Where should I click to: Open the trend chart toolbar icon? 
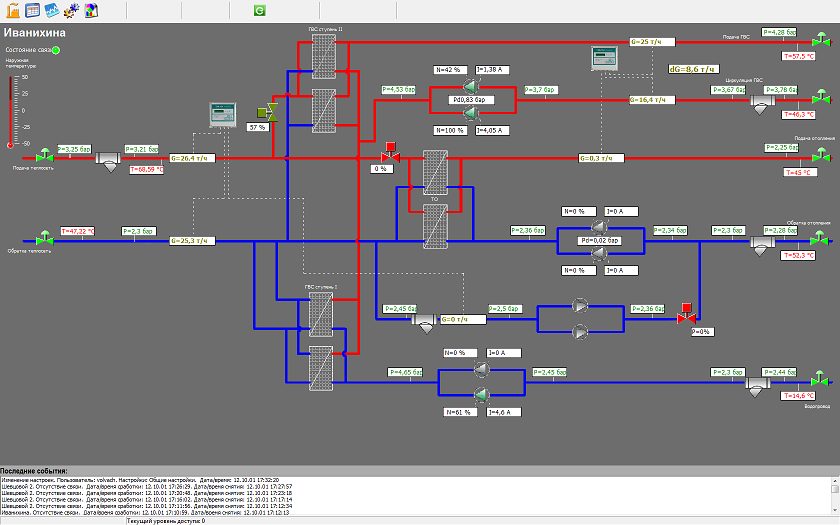(x=51, y=11)
